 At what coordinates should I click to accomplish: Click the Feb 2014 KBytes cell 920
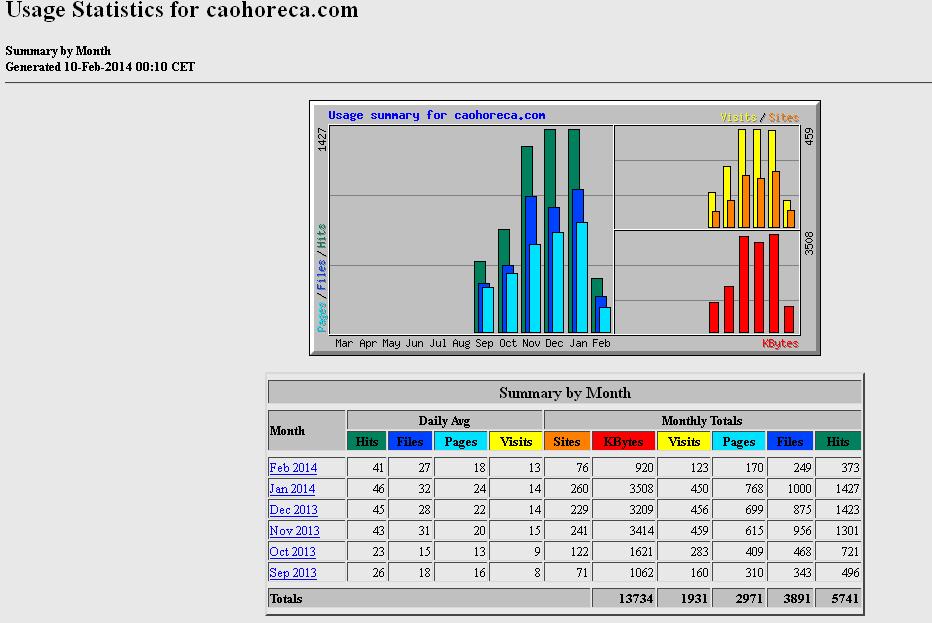pyautogui.click(x=624, y=468)
